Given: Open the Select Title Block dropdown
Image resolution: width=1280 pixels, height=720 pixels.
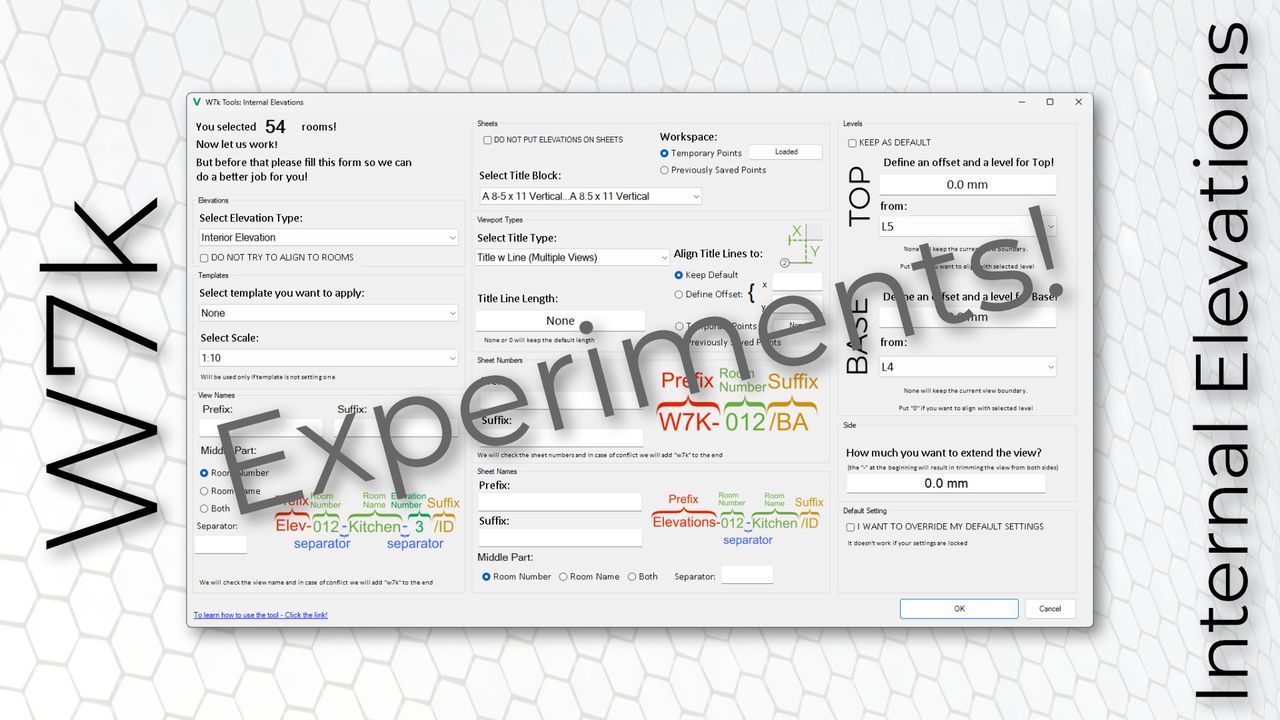Looking at the screenshot, I should click(x=590, y=196).
